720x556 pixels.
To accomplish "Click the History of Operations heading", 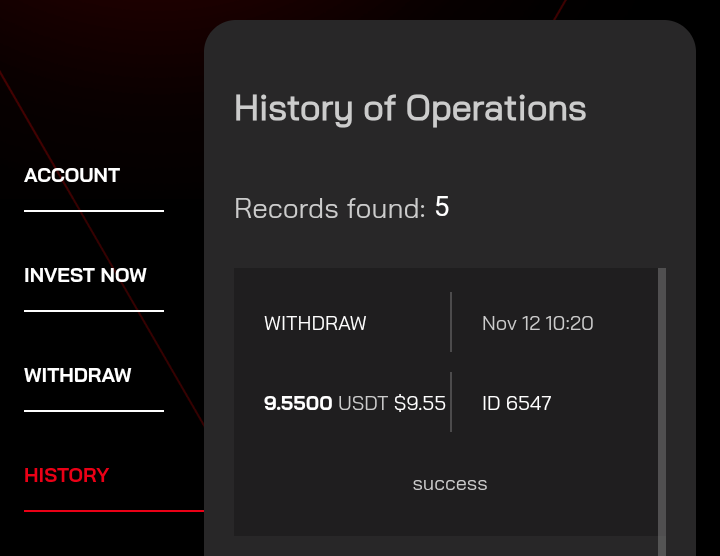I will coord(410,108).
